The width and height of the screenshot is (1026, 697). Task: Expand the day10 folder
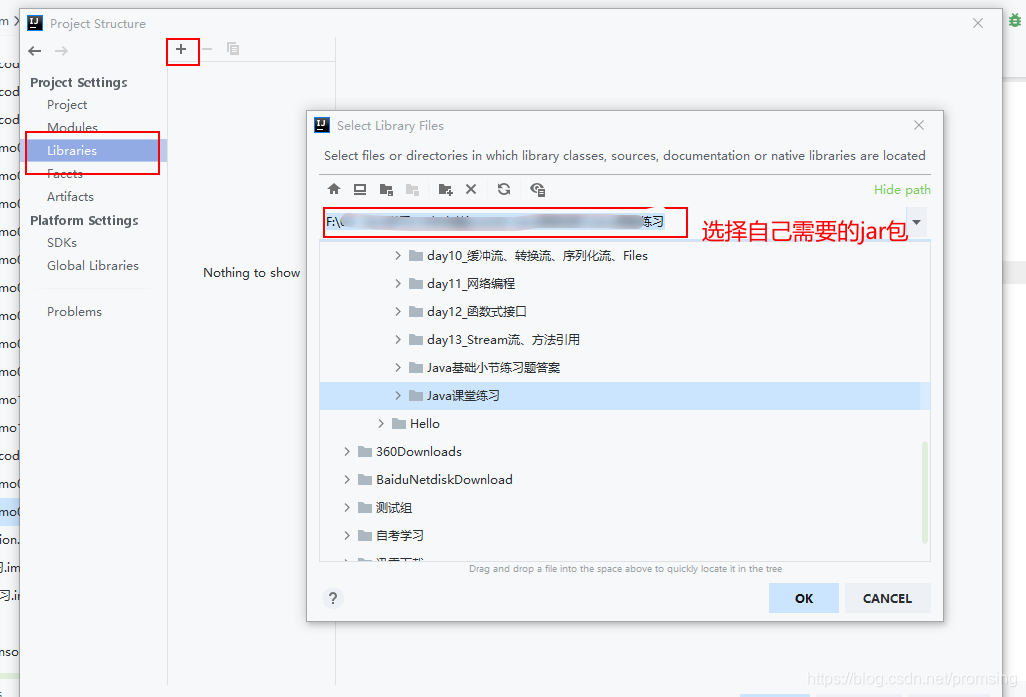398,255
